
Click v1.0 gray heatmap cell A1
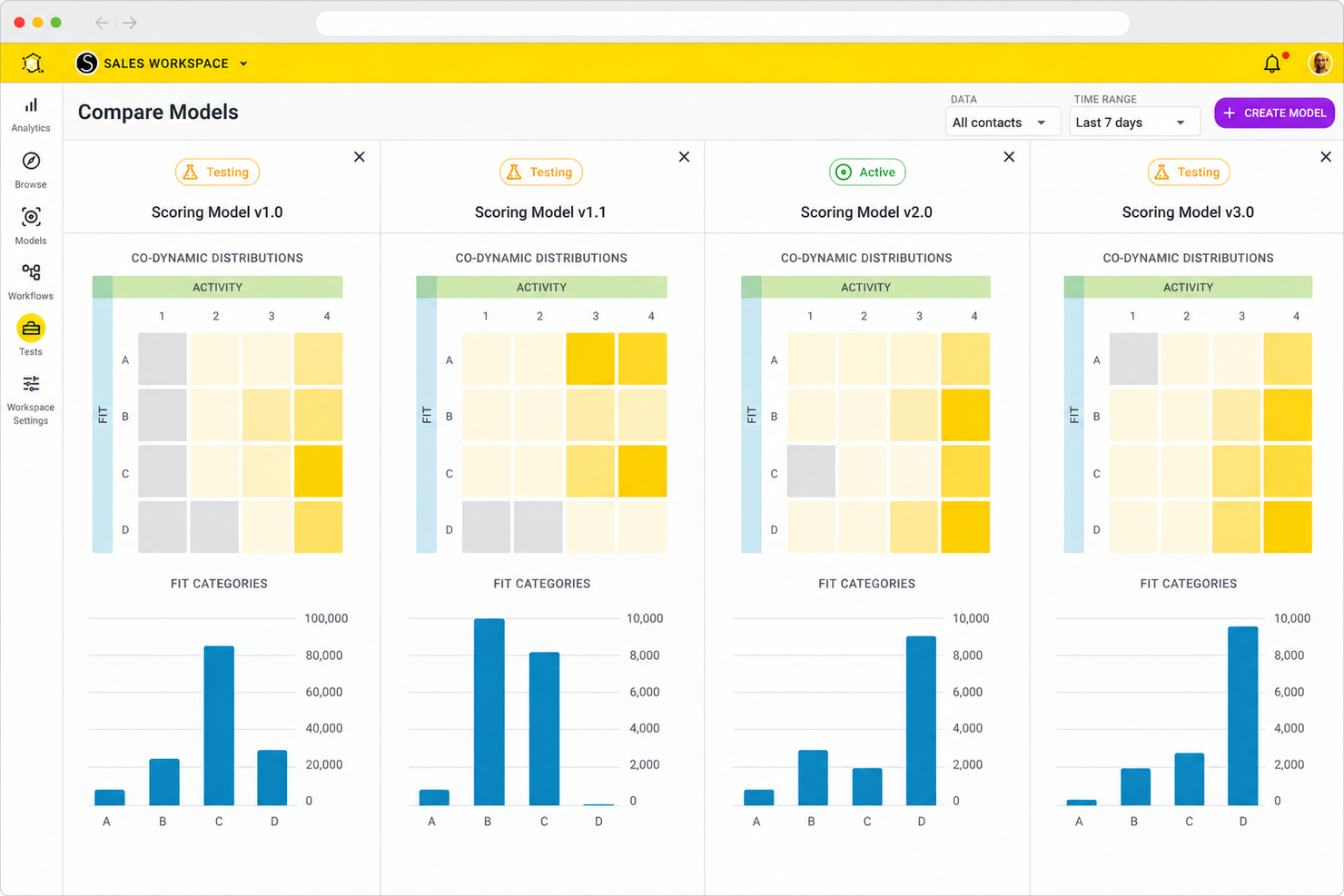(x=163, y=359)
